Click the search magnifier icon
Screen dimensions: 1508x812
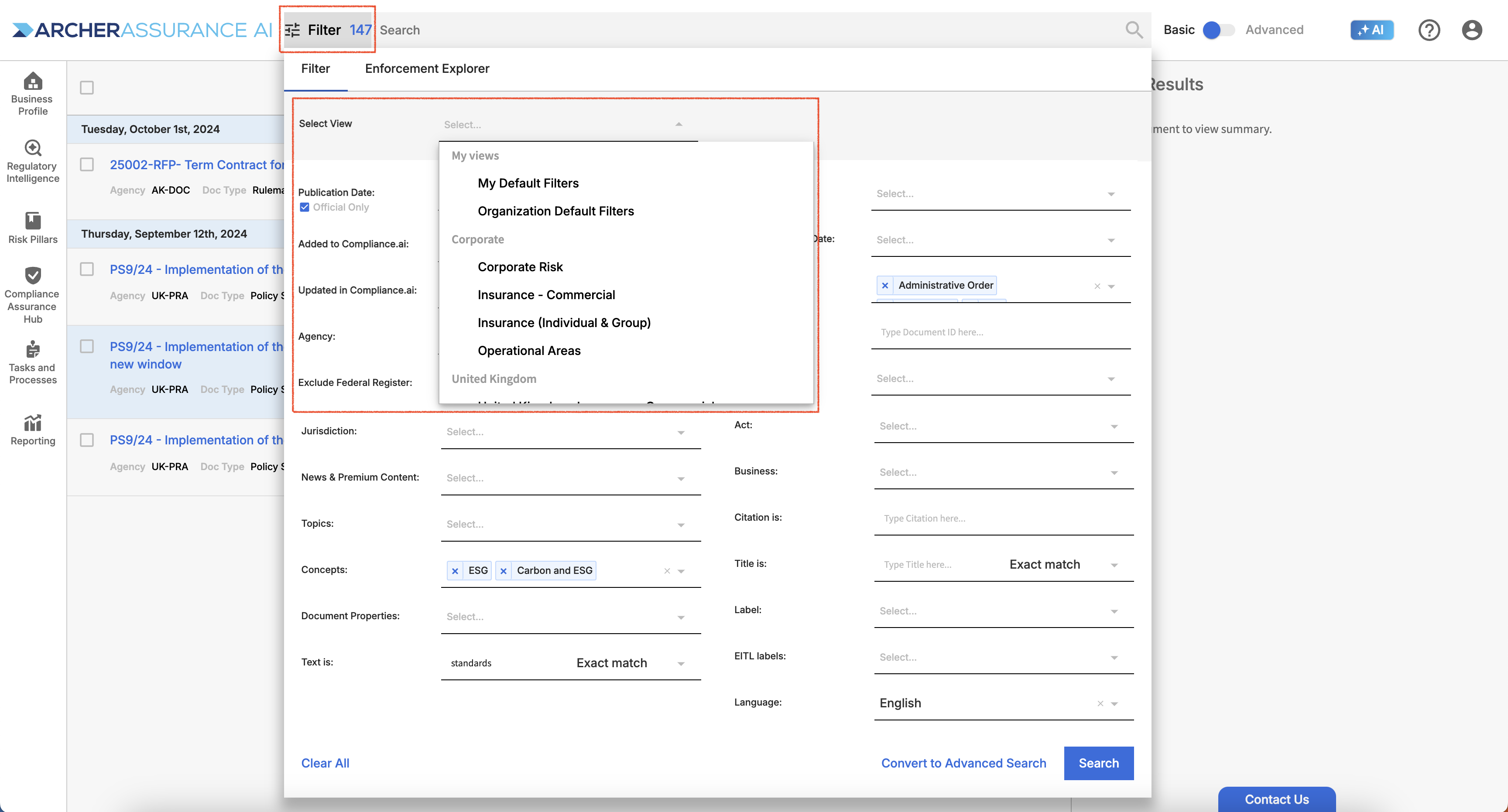point(1134,30)
